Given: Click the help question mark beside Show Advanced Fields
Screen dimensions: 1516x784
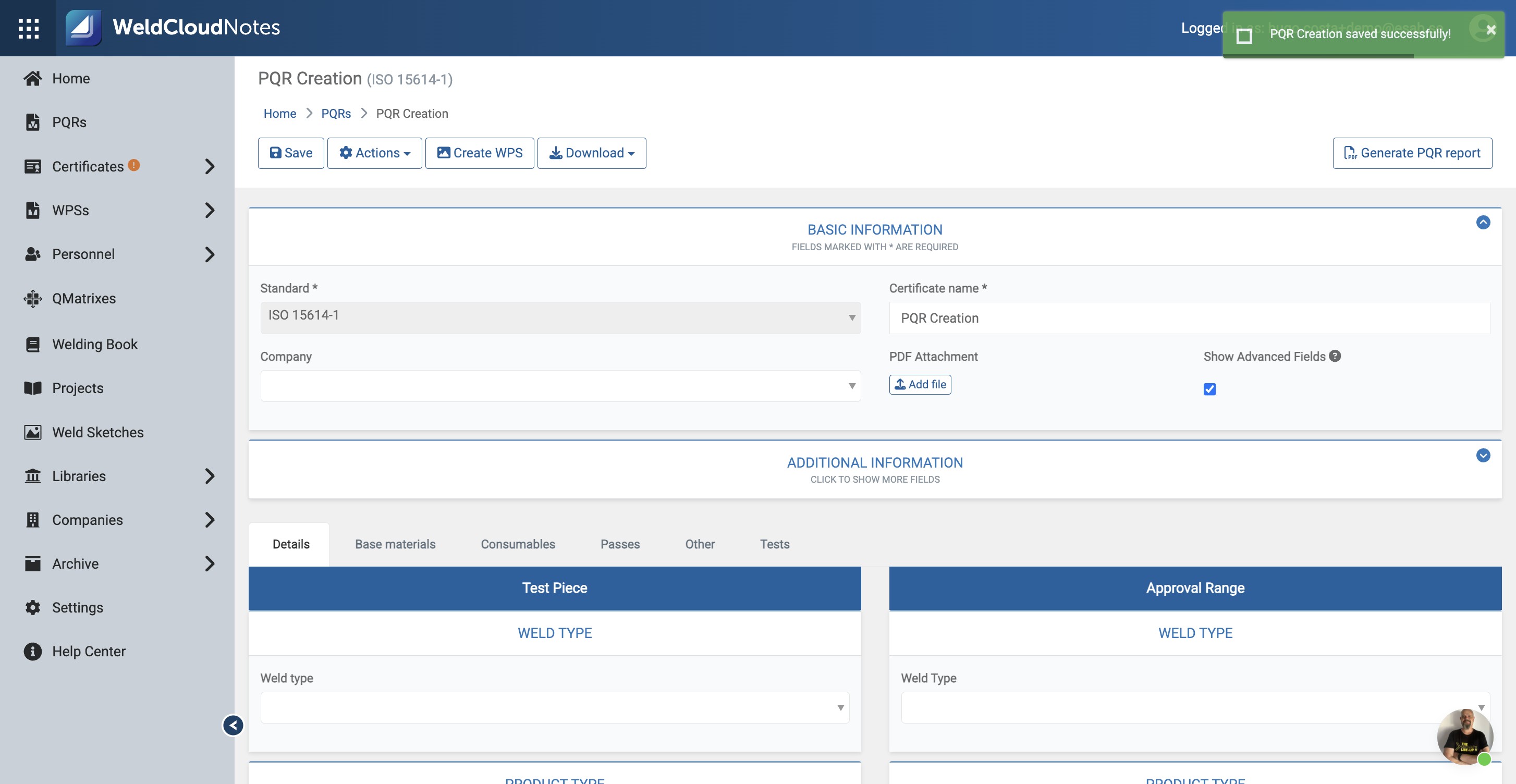Looking at the screenshot, I should coord(1335,356).
